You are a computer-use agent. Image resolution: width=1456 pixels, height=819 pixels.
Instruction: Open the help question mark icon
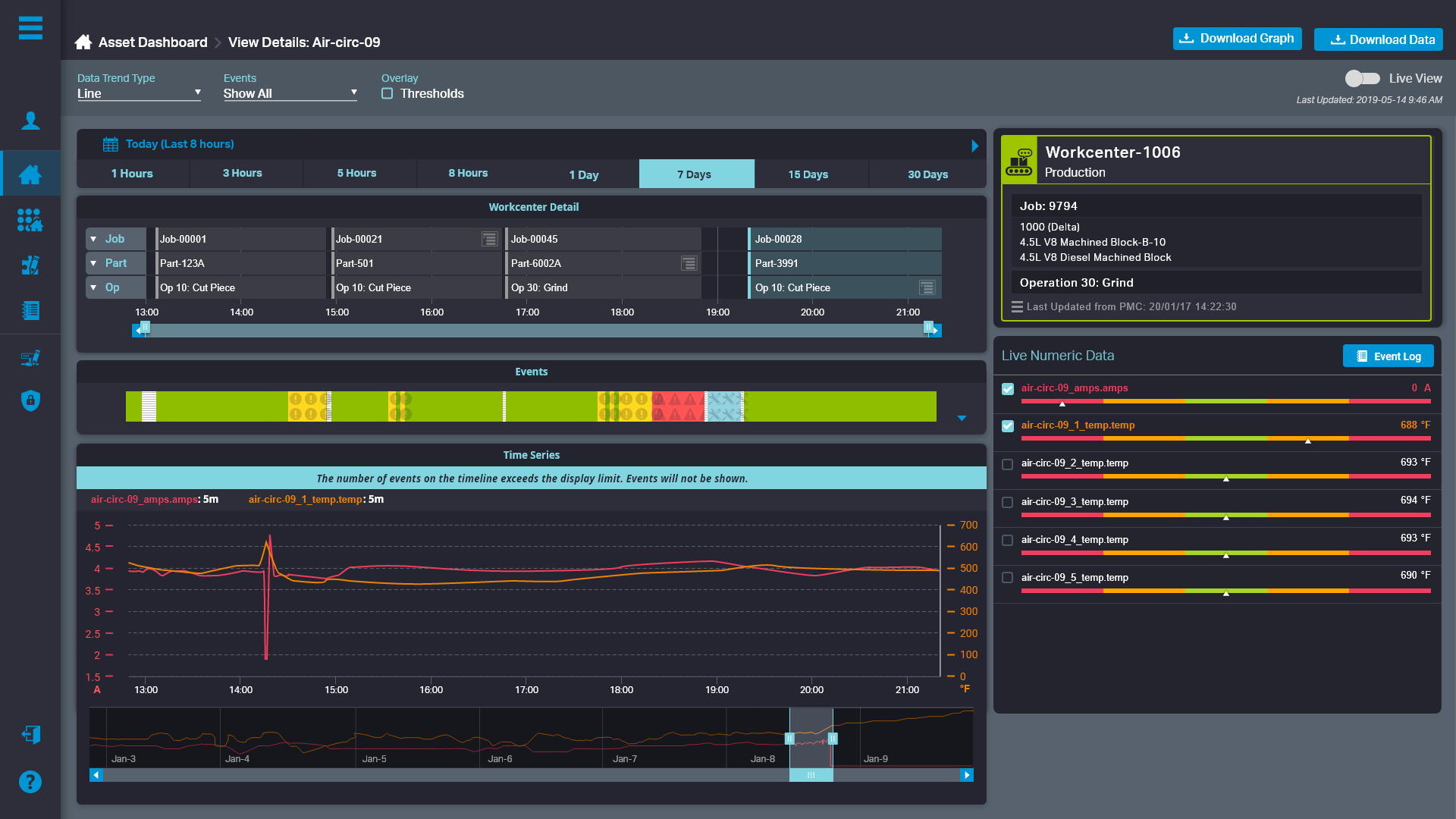click(x=30, y=782)
